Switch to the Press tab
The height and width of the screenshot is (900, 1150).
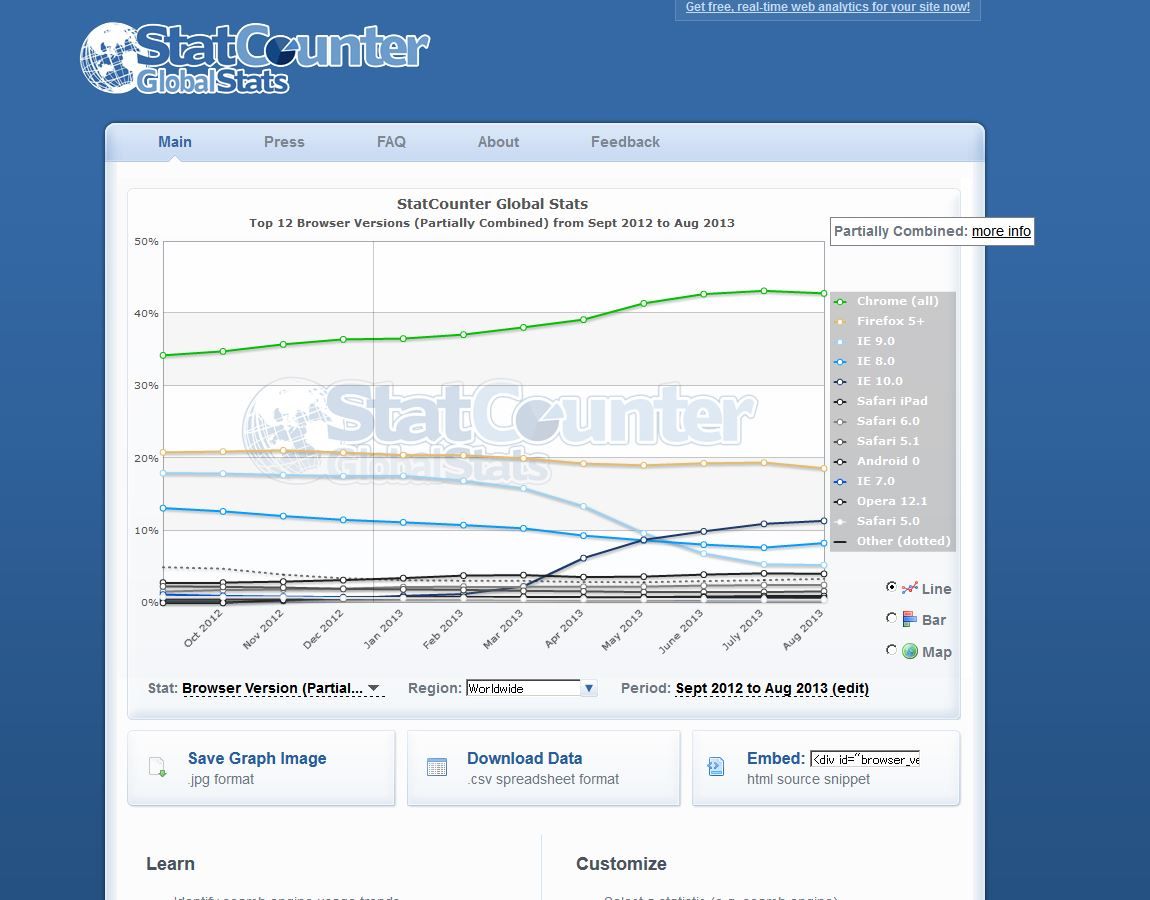pos(284,141)
